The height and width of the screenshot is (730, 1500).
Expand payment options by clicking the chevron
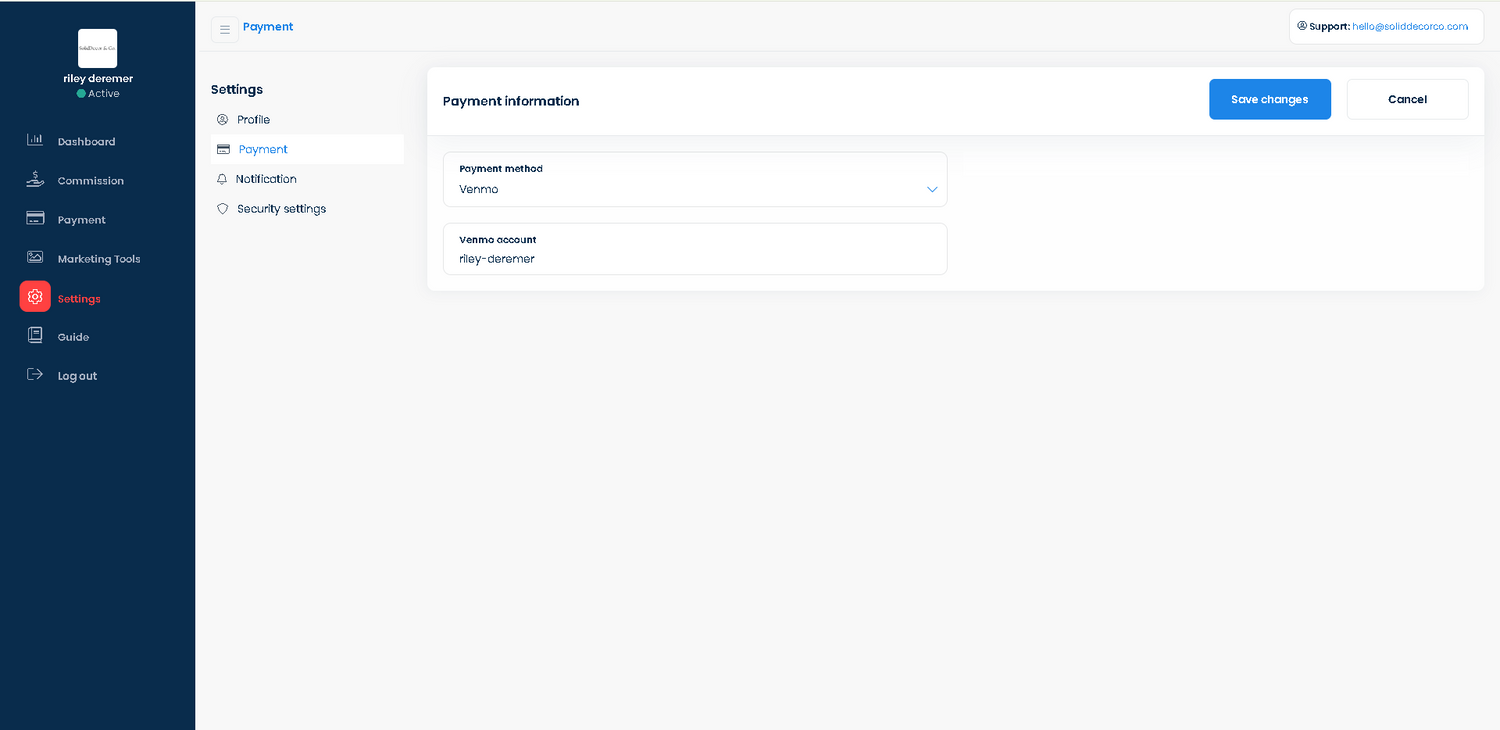931,189
